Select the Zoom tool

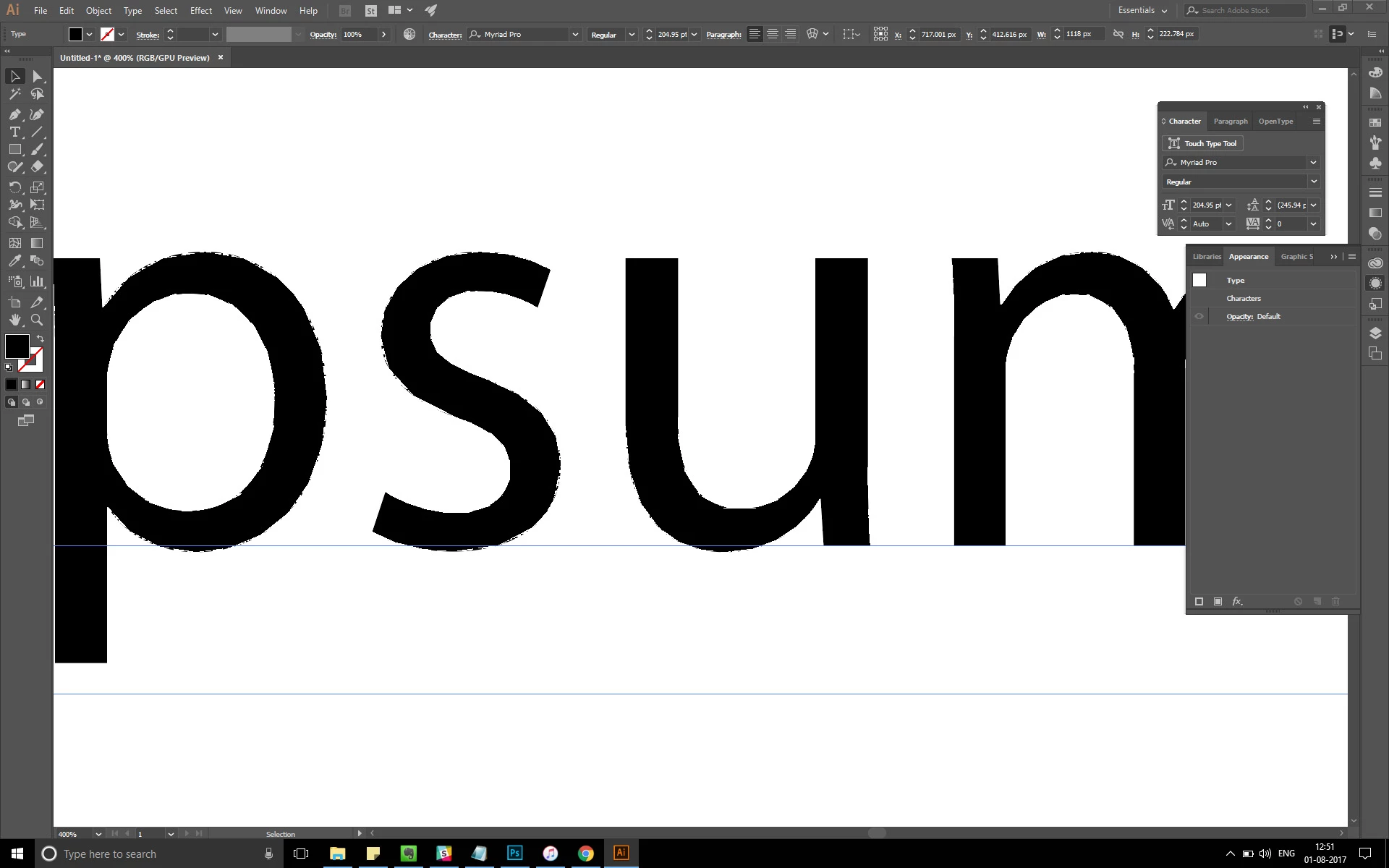(x=37, y=320)
